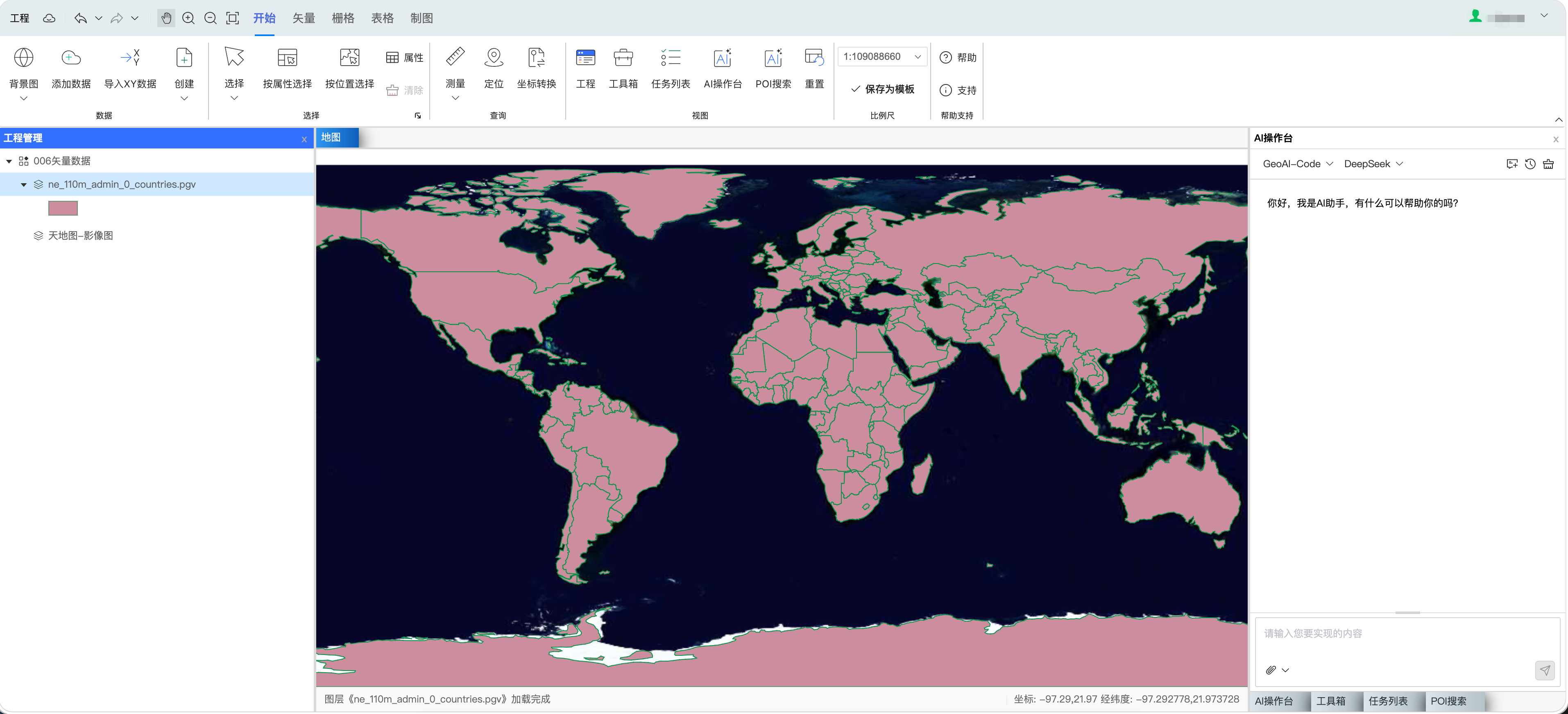
Task: Switch to the 栅格 ribbon tab
Action: 343,18
